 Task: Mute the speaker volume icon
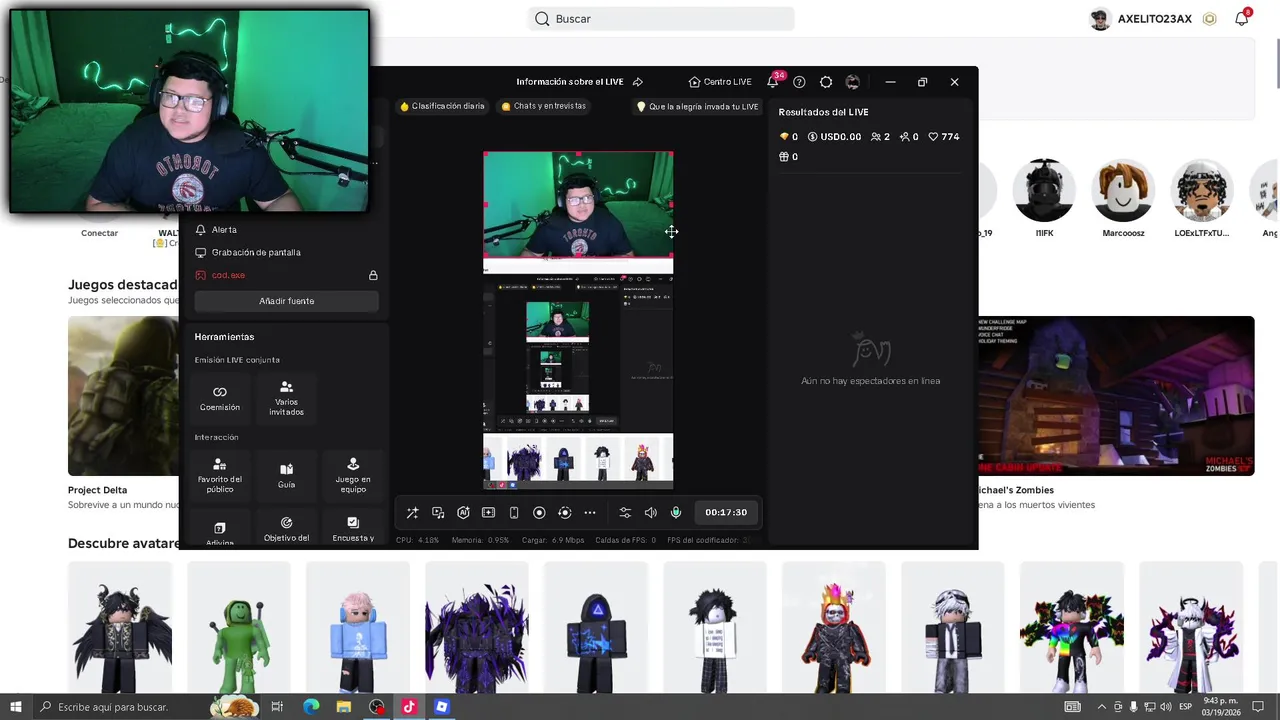tap(651, 513)
